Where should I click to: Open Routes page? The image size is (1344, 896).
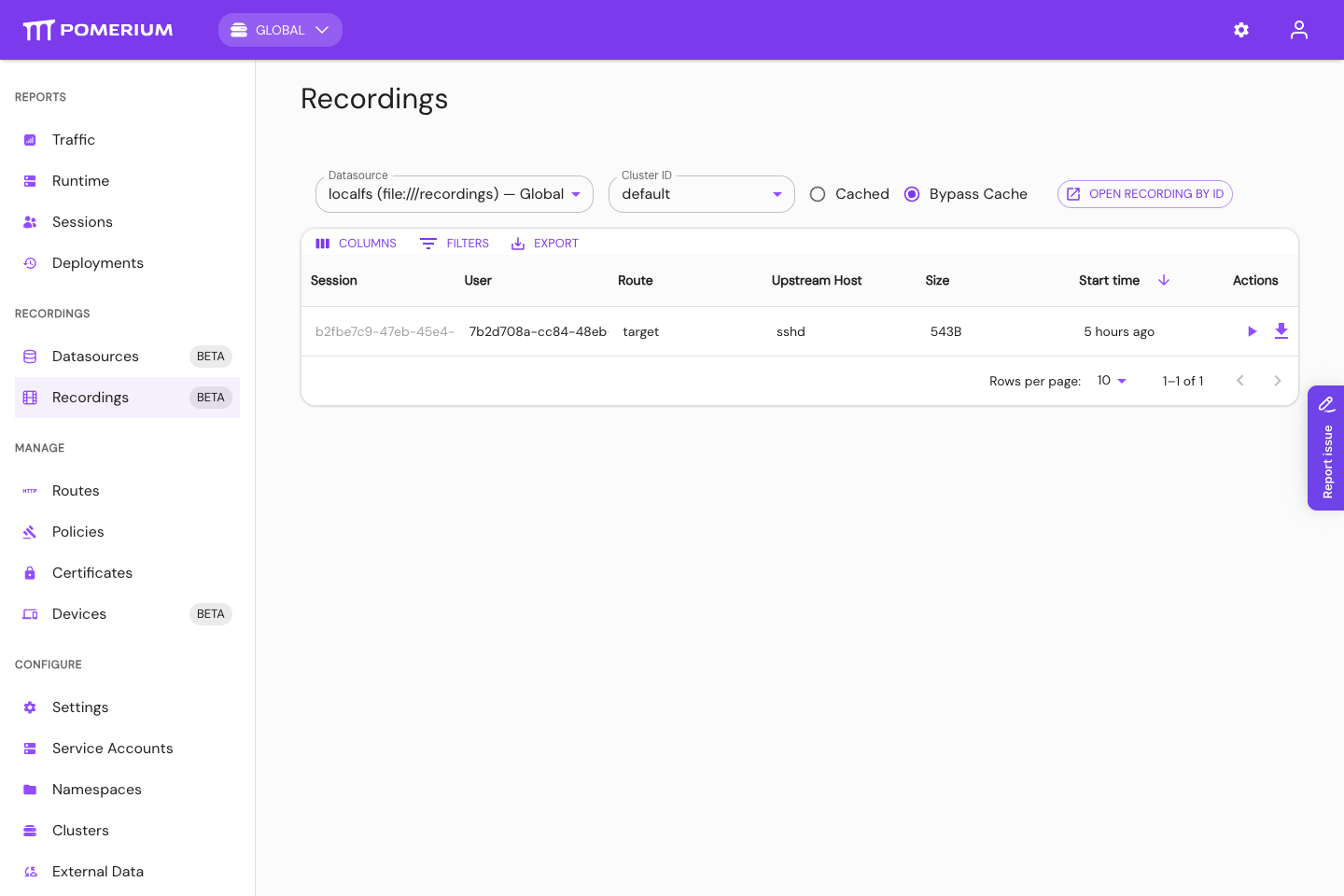(x=127, y=491)
